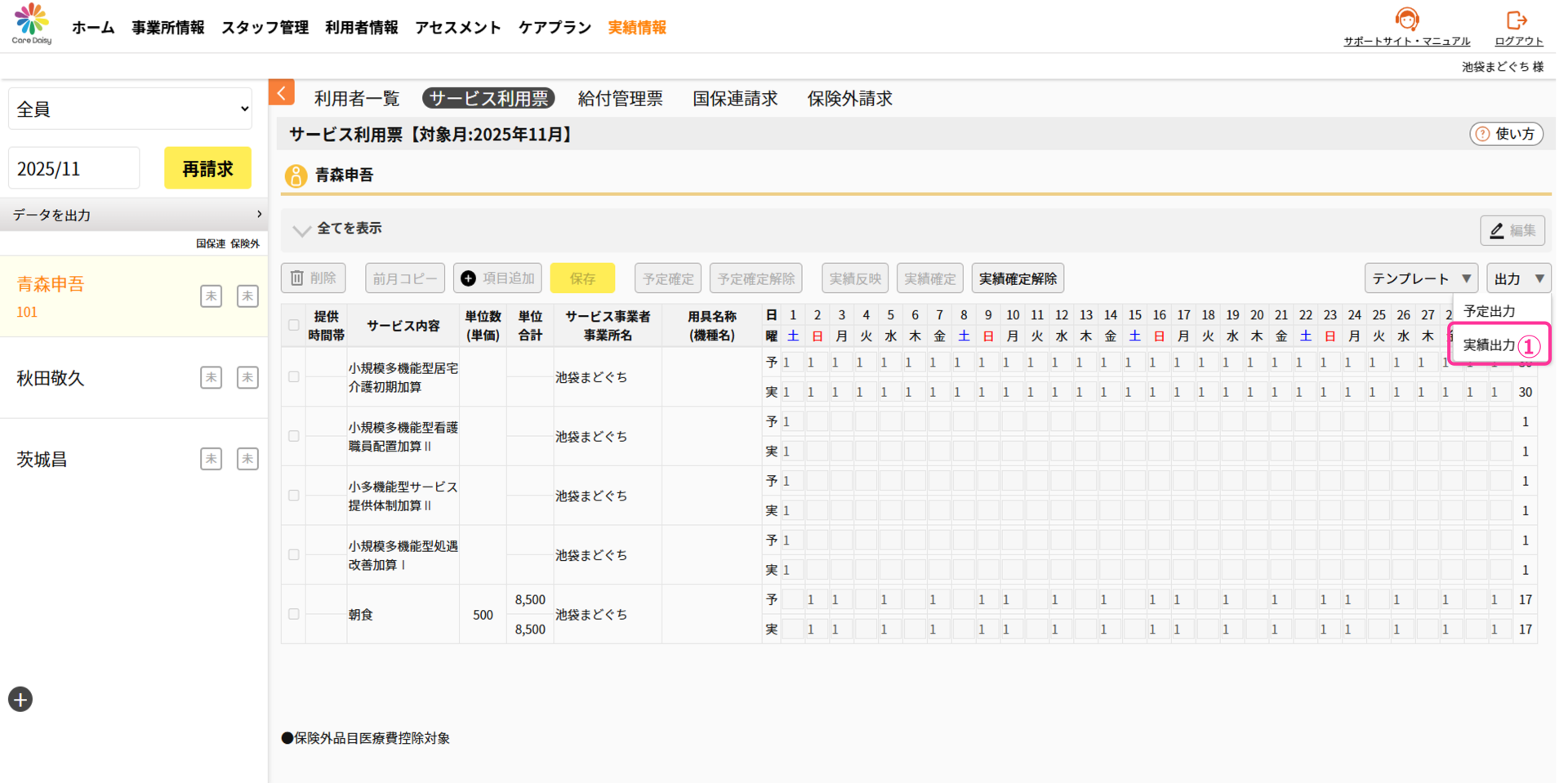The image size is (1568, 783).
Task: Open the support site headset icon
Action: click(x=1406, y=20)
